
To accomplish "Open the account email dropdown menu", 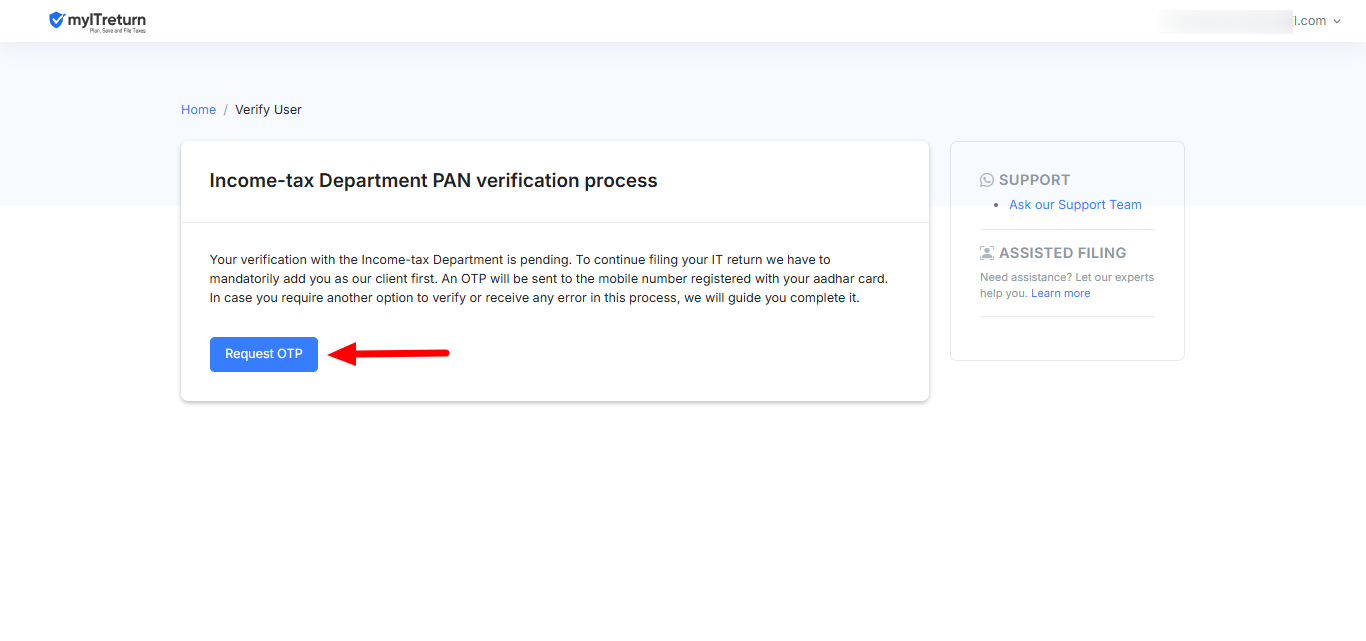I will pyautogui.click(x=1248, y=21).
